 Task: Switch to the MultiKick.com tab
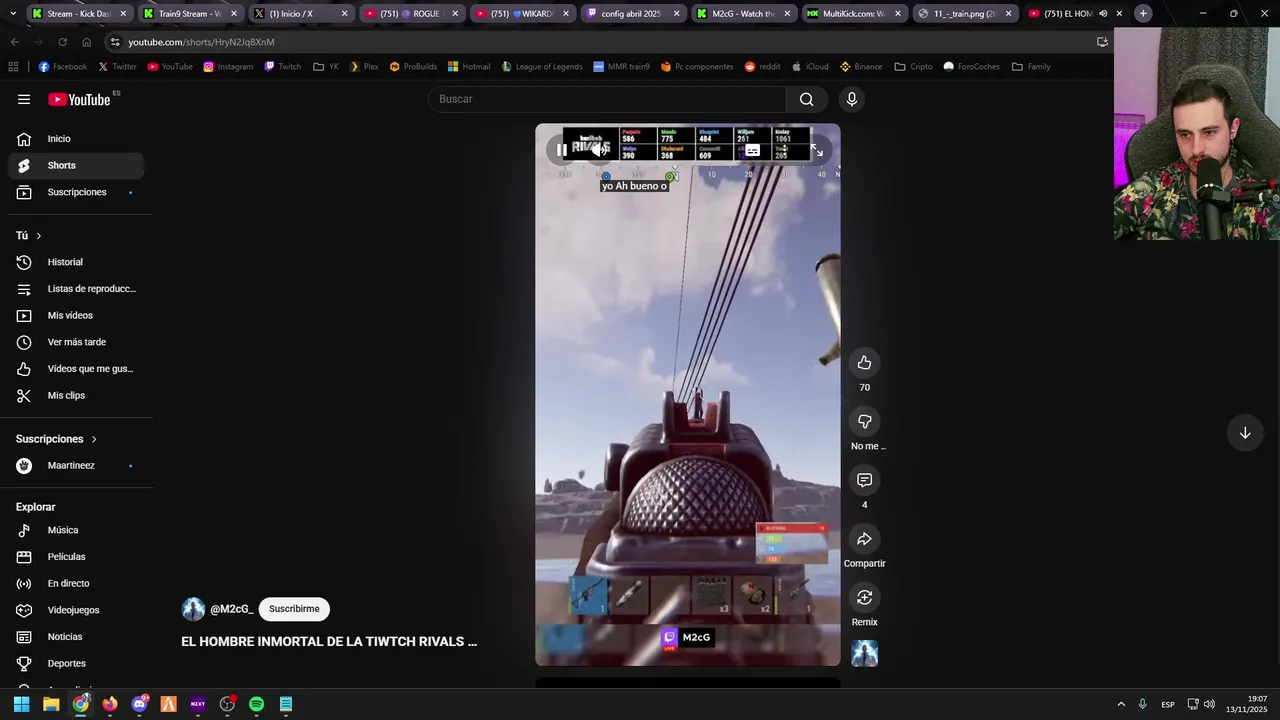point(855,14)
